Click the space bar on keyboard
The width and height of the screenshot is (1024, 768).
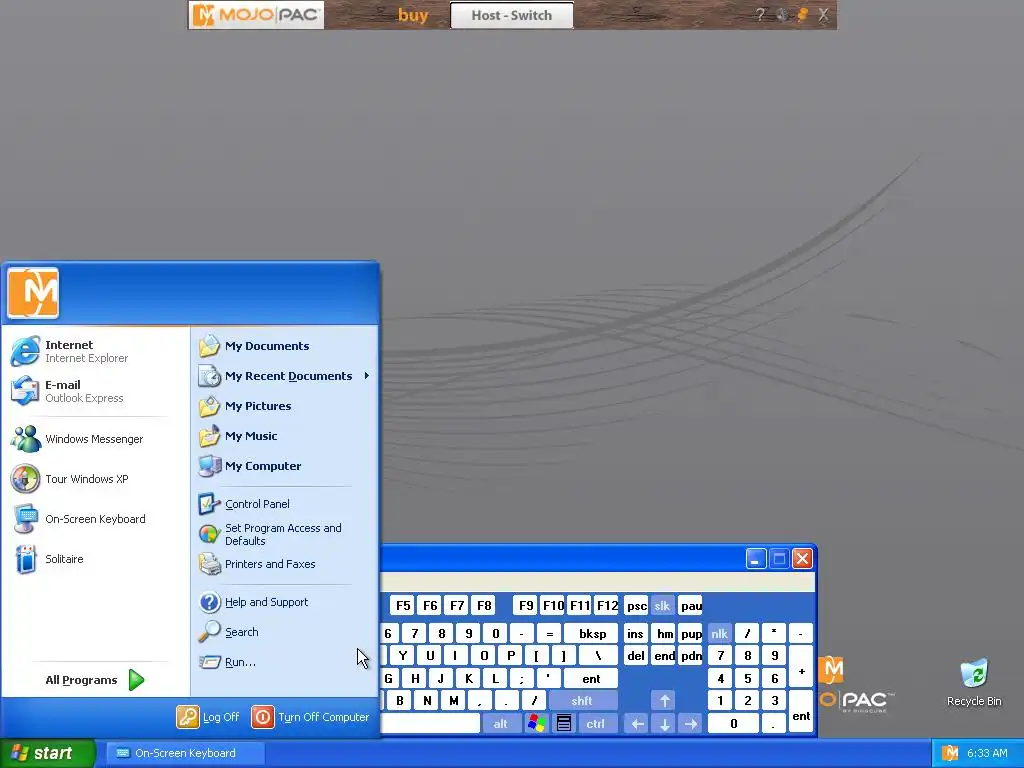(x=430, y=724)
